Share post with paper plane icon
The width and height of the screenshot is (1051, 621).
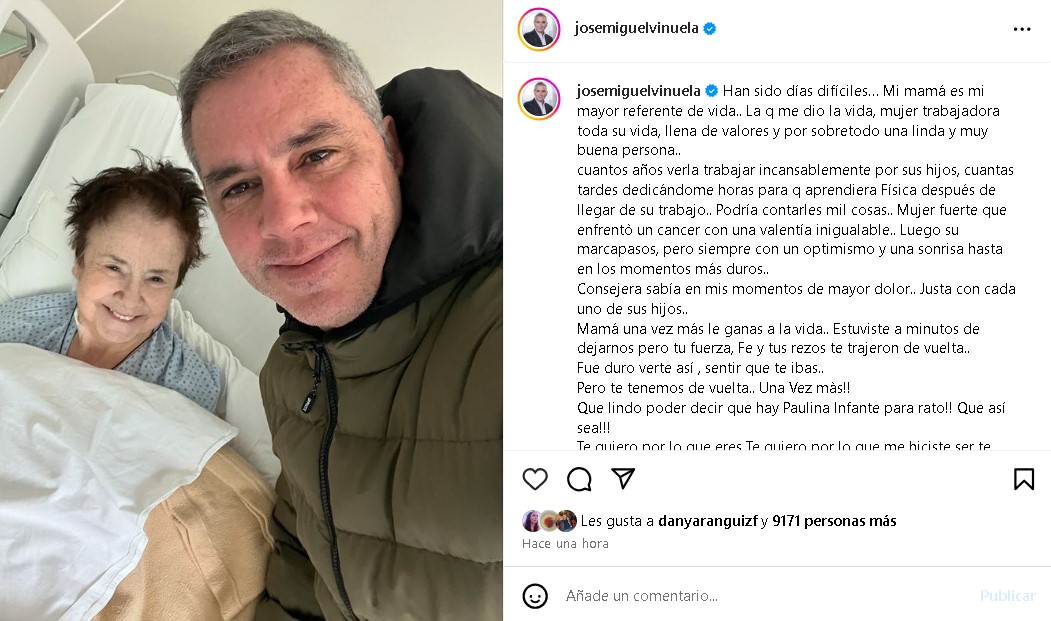click(x=623, y=478)
